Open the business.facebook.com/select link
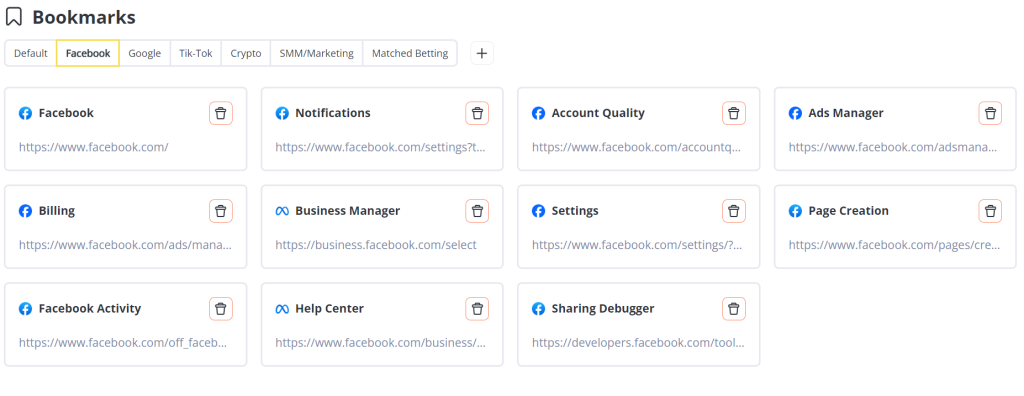The width and height of the screenshot is (1024, 396). pyautogui.click(x=376, y=245)
